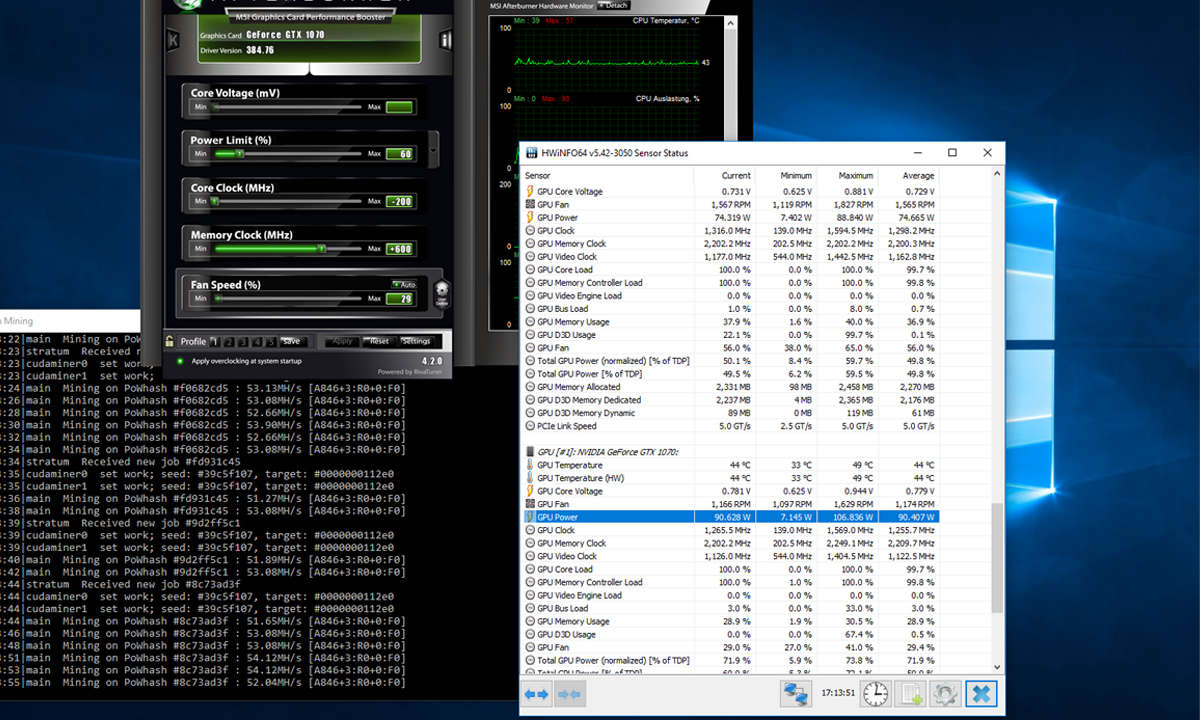Click the Reset button in Afterburner
Viewport: 1200px width, 720px height.
click(x=379, y=341)
